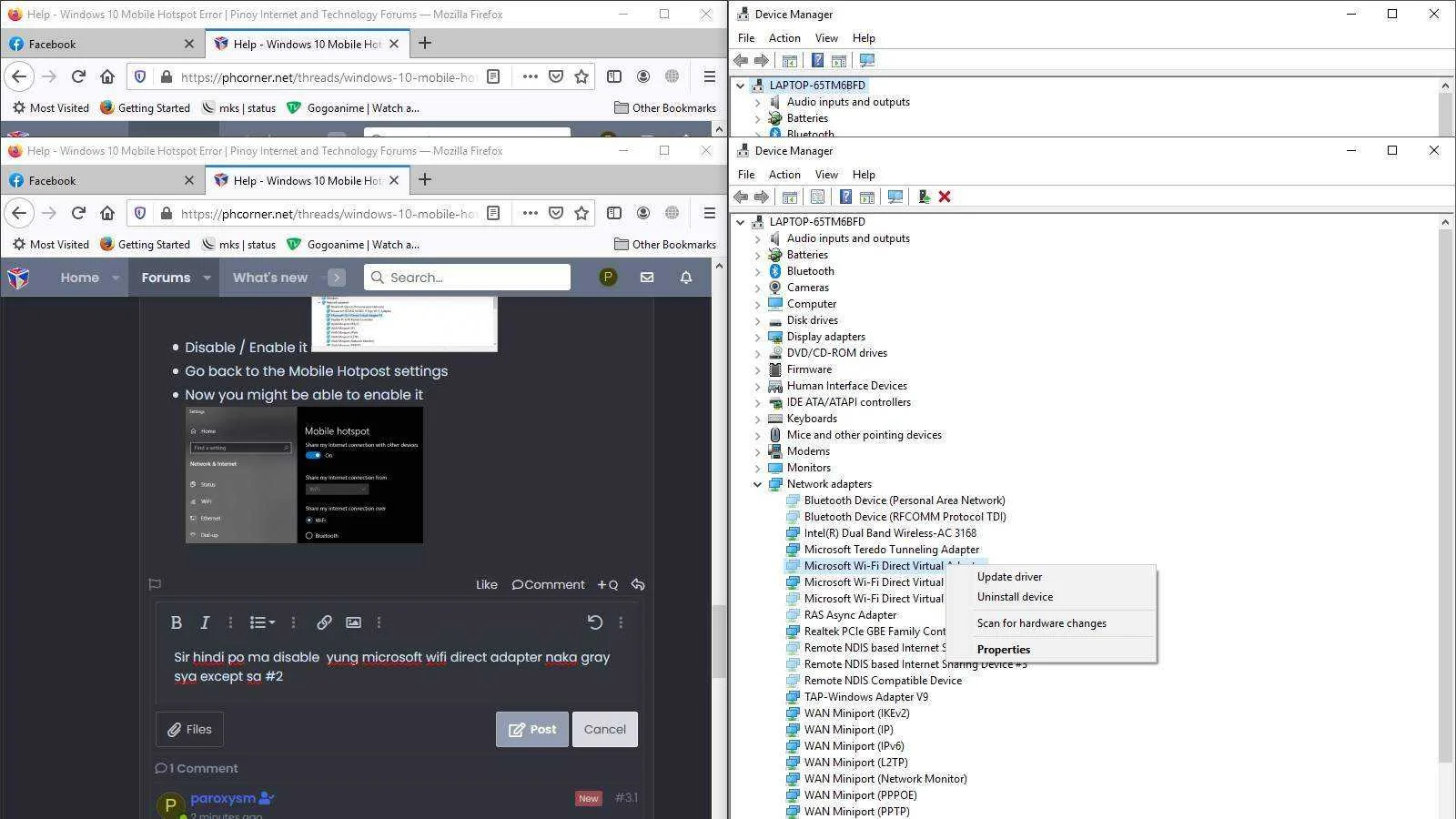Open more options at editor toolbar's right end
Screen dimensions: 1456x819
click(621, 622)
